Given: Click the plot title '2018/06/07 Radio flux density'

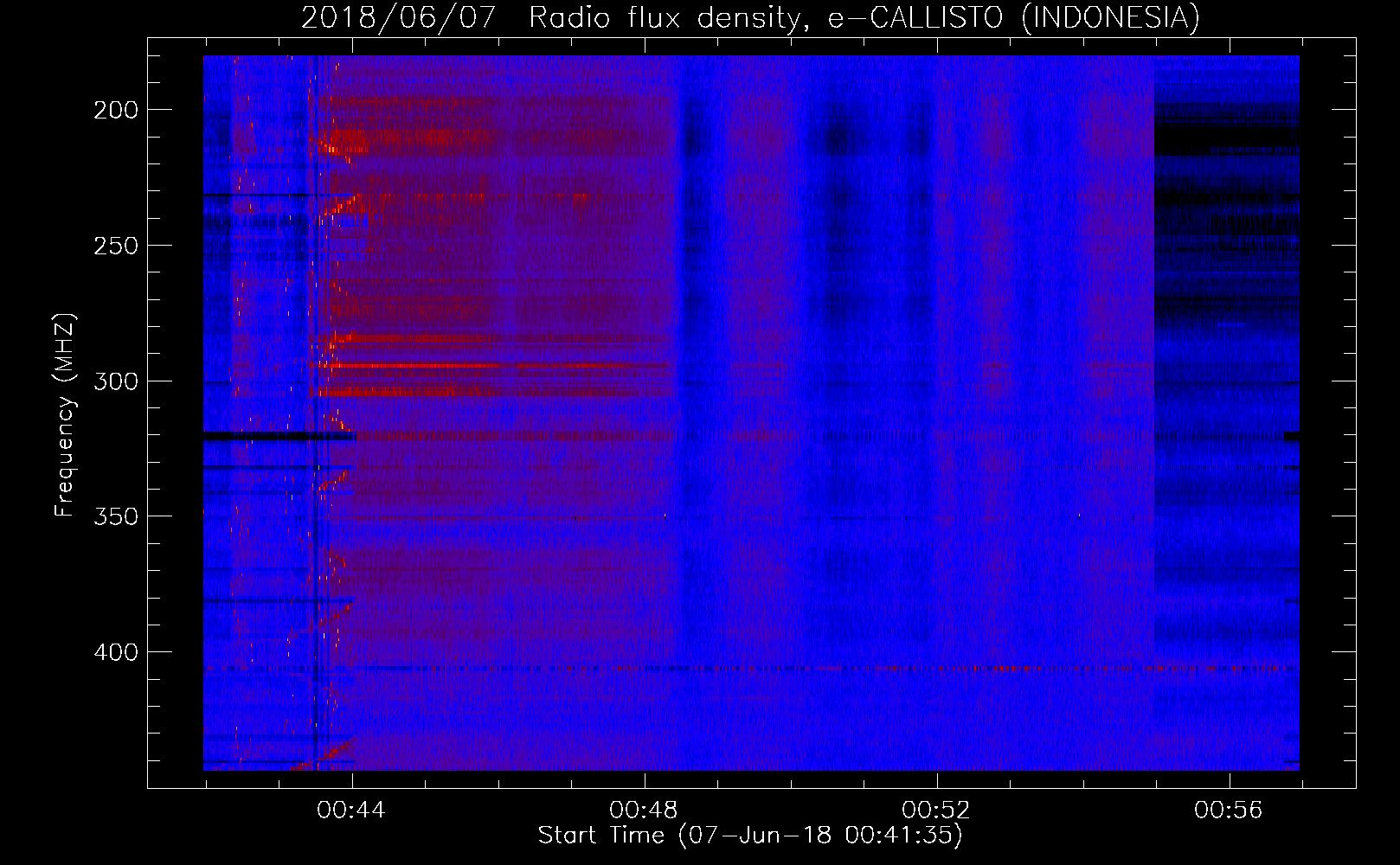Looking at the screenshot, I should tap(751, 17).
